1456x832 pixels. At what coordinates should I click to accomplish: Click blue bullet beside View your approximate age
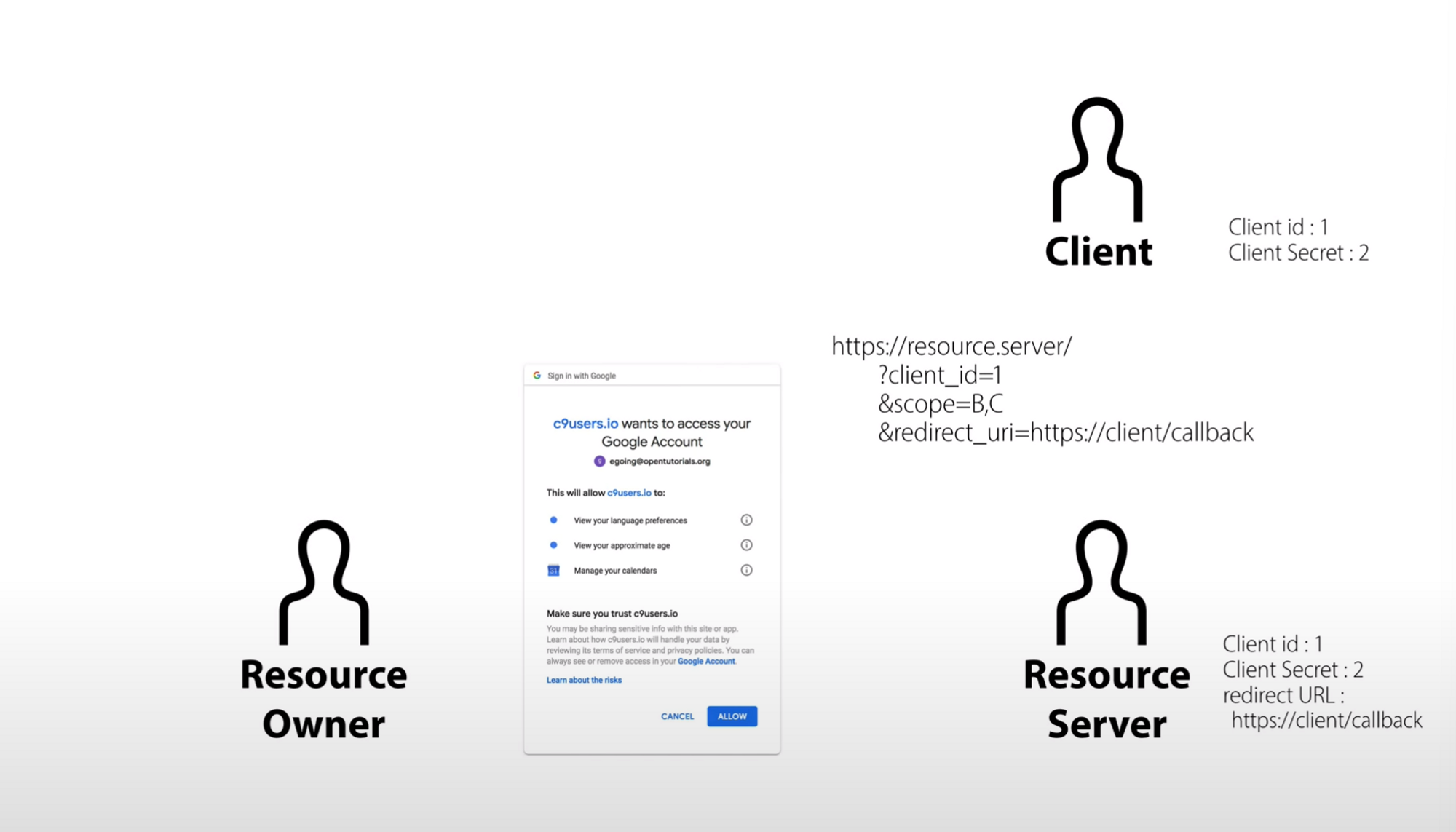point(553,544)
